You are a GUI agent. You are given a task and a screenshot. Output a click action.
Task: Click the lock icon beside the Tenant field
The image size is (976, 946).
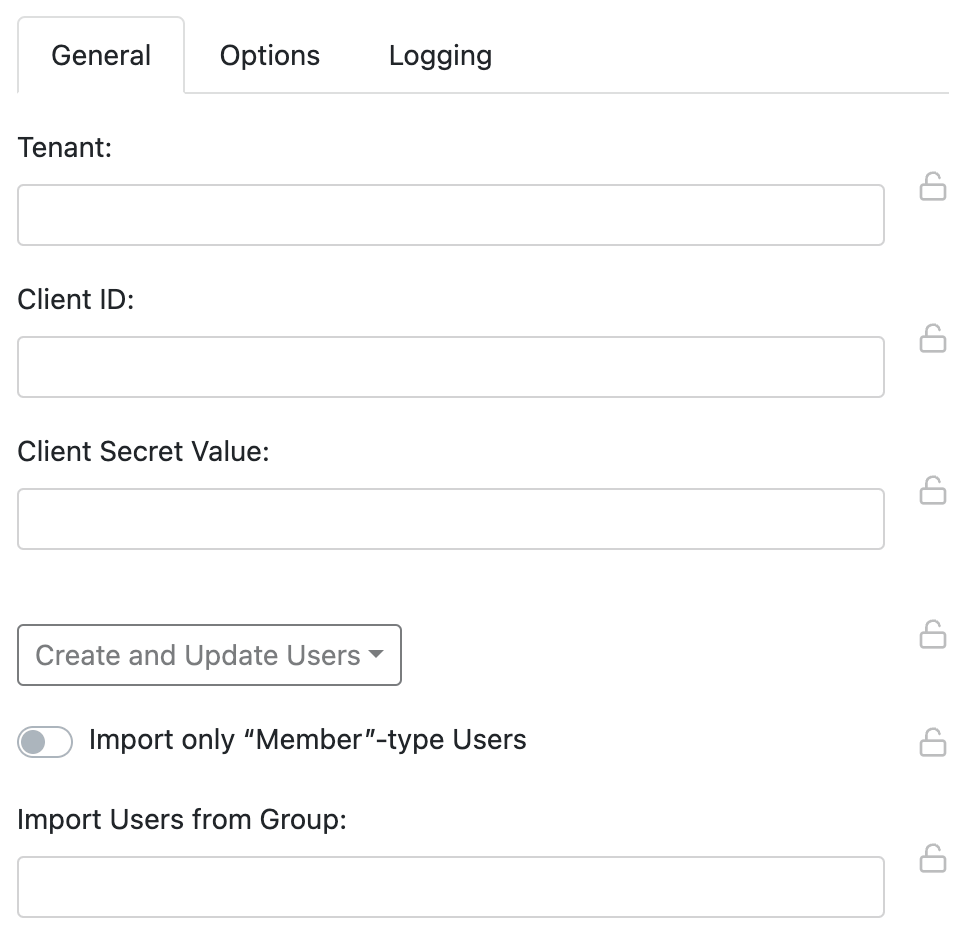click(933, 187)
